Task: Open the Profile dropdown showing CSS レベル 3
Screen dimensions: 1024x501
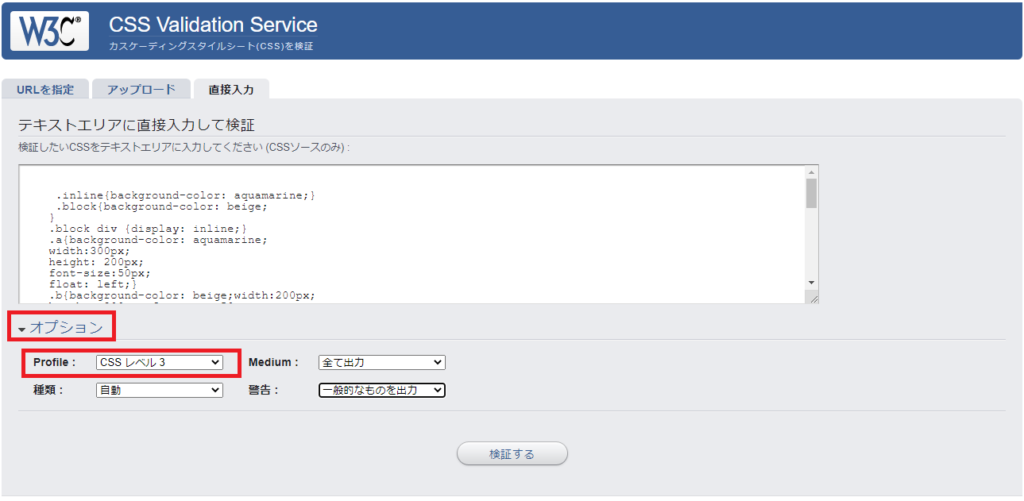Action: click(159, 362)
